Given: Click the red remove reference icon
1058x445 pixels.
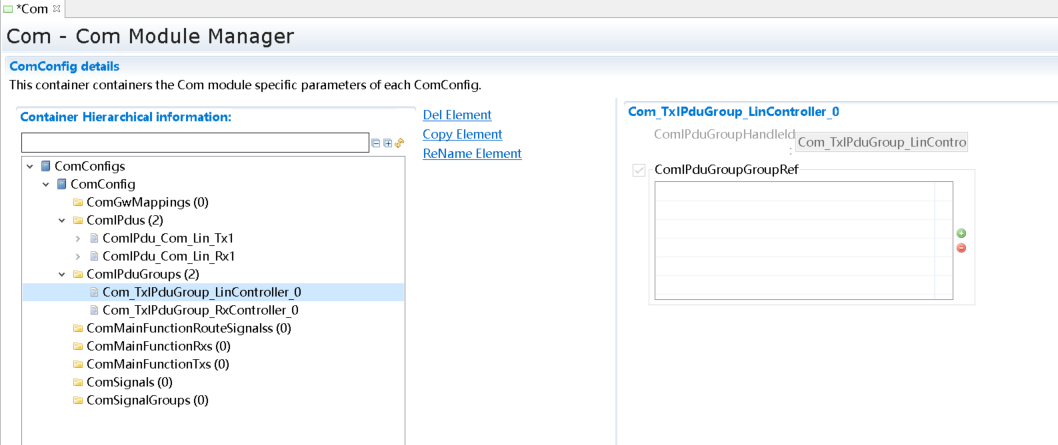Looking at the screenshot, I should pos(961,248).
